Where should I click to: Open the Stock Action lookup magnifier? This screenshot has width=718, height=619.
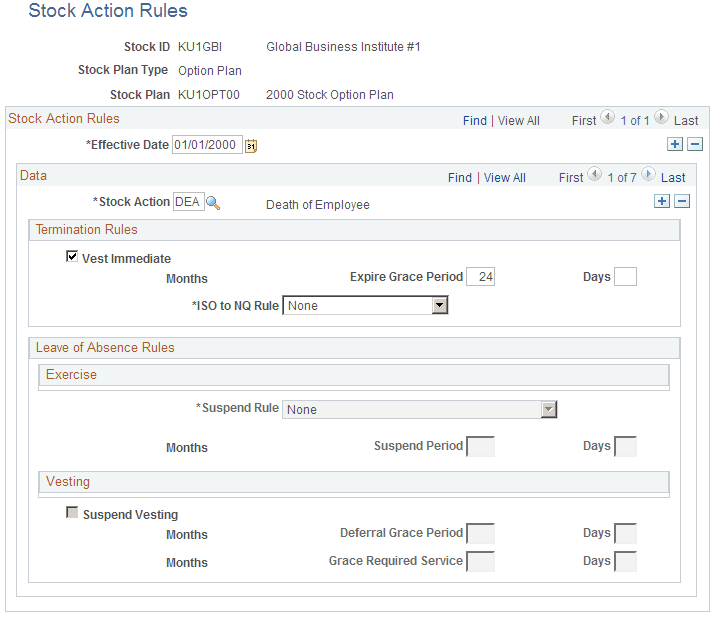pos(213,202)
